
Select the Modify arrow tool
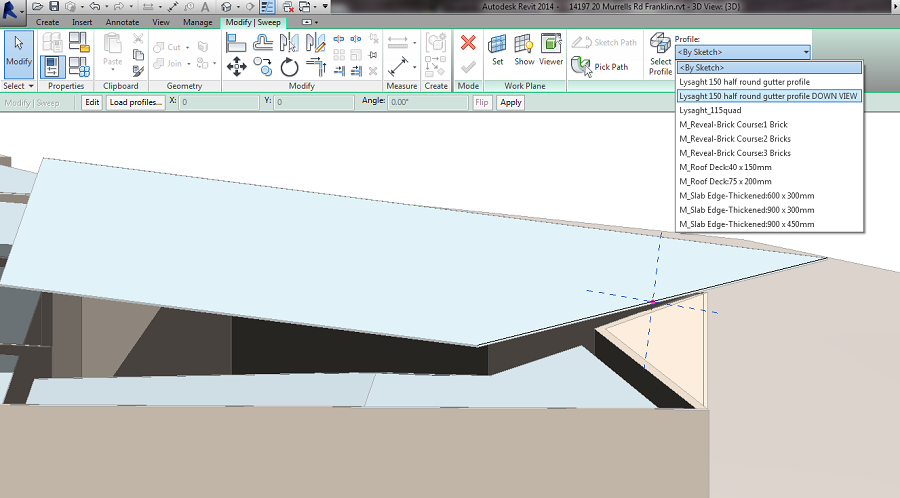[x=18, y=54]
